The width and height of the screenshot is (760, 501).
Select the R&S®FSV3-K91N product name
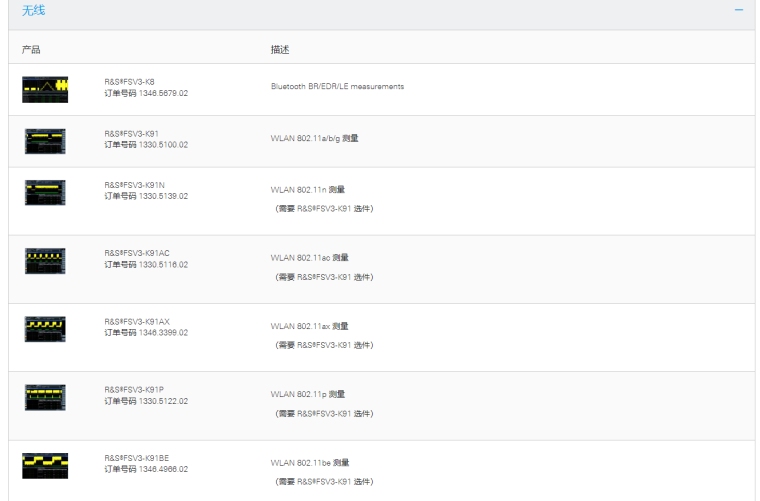[x=134, y=185]
